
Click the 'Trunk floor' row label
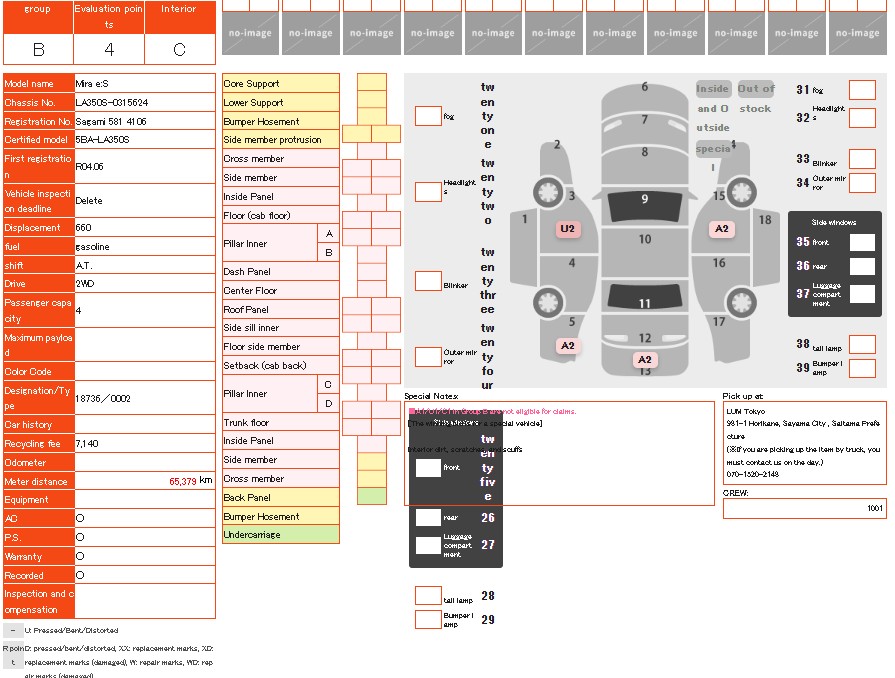[x=281, y=422]
